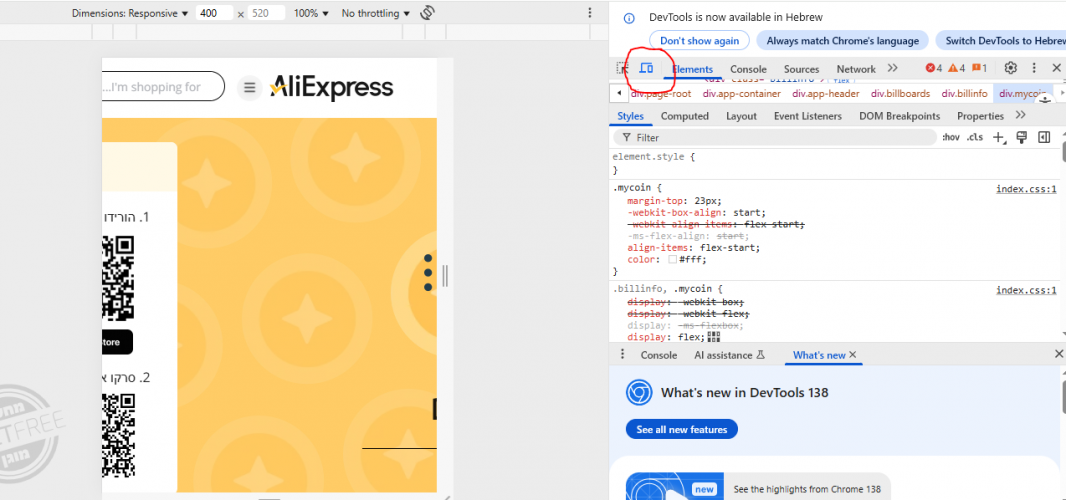
Task: Click See all new features button
Action: [682, 429]
